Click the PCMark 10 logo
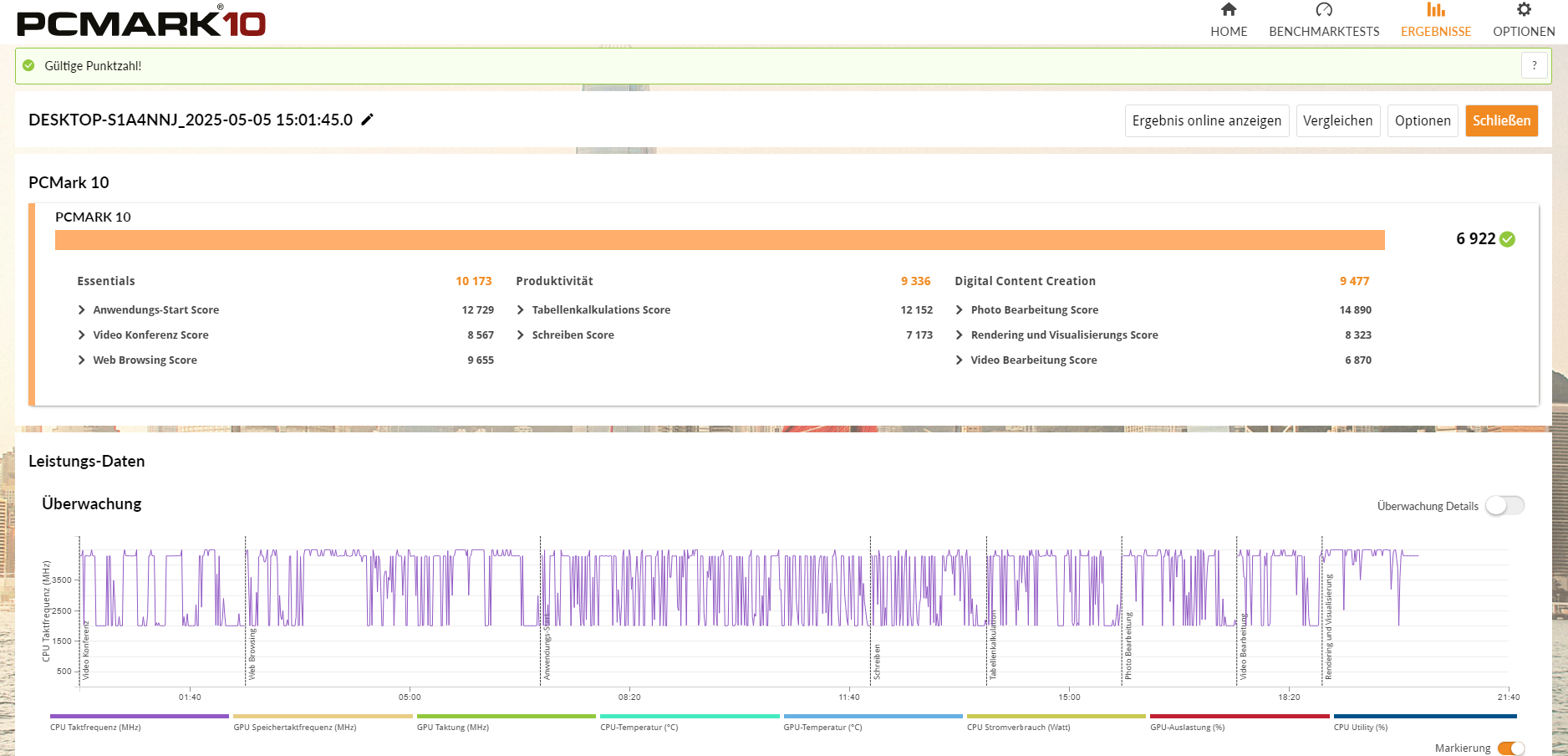Image resolution: width=1568 pixels, height=756 pixels. (141, 22)
